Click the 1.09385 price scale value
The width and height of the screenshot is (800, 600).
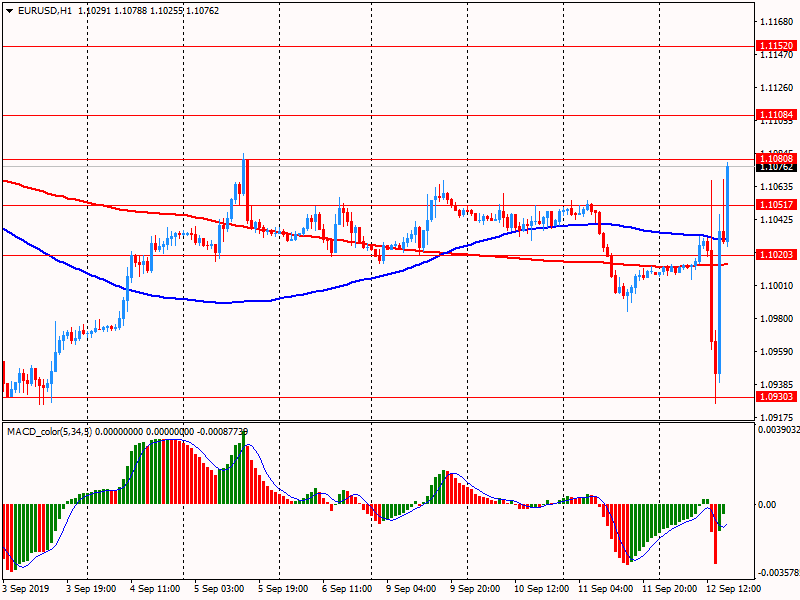point(777,385)
